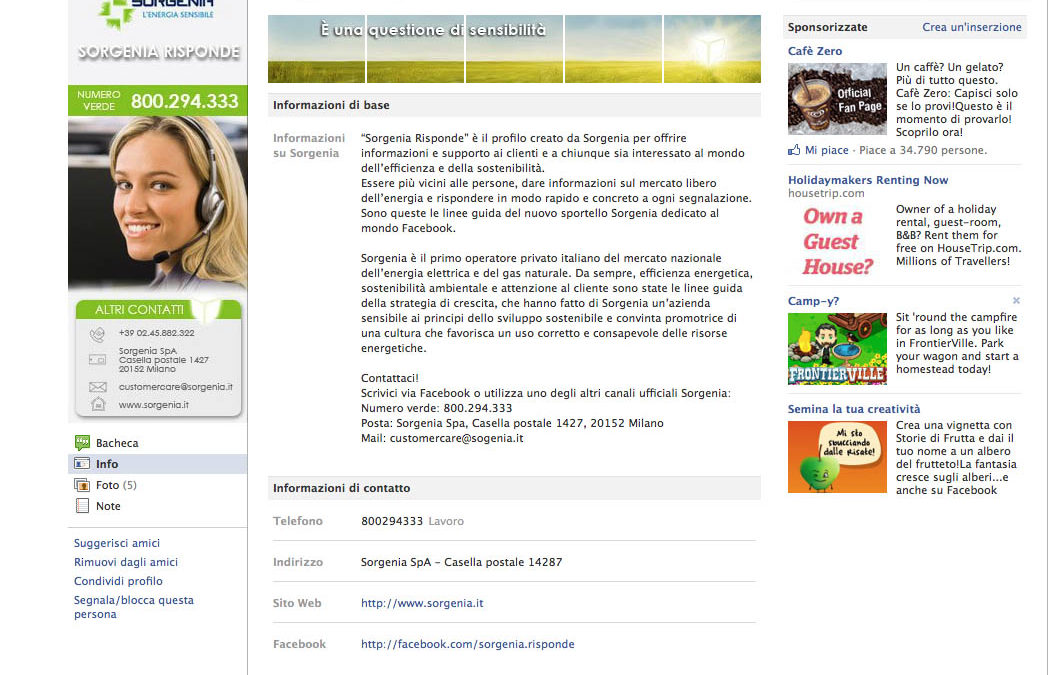Screen dimensions: 1059x675
Task: Click the Sponsorizzate heading
Action: [x=827, y=27]
